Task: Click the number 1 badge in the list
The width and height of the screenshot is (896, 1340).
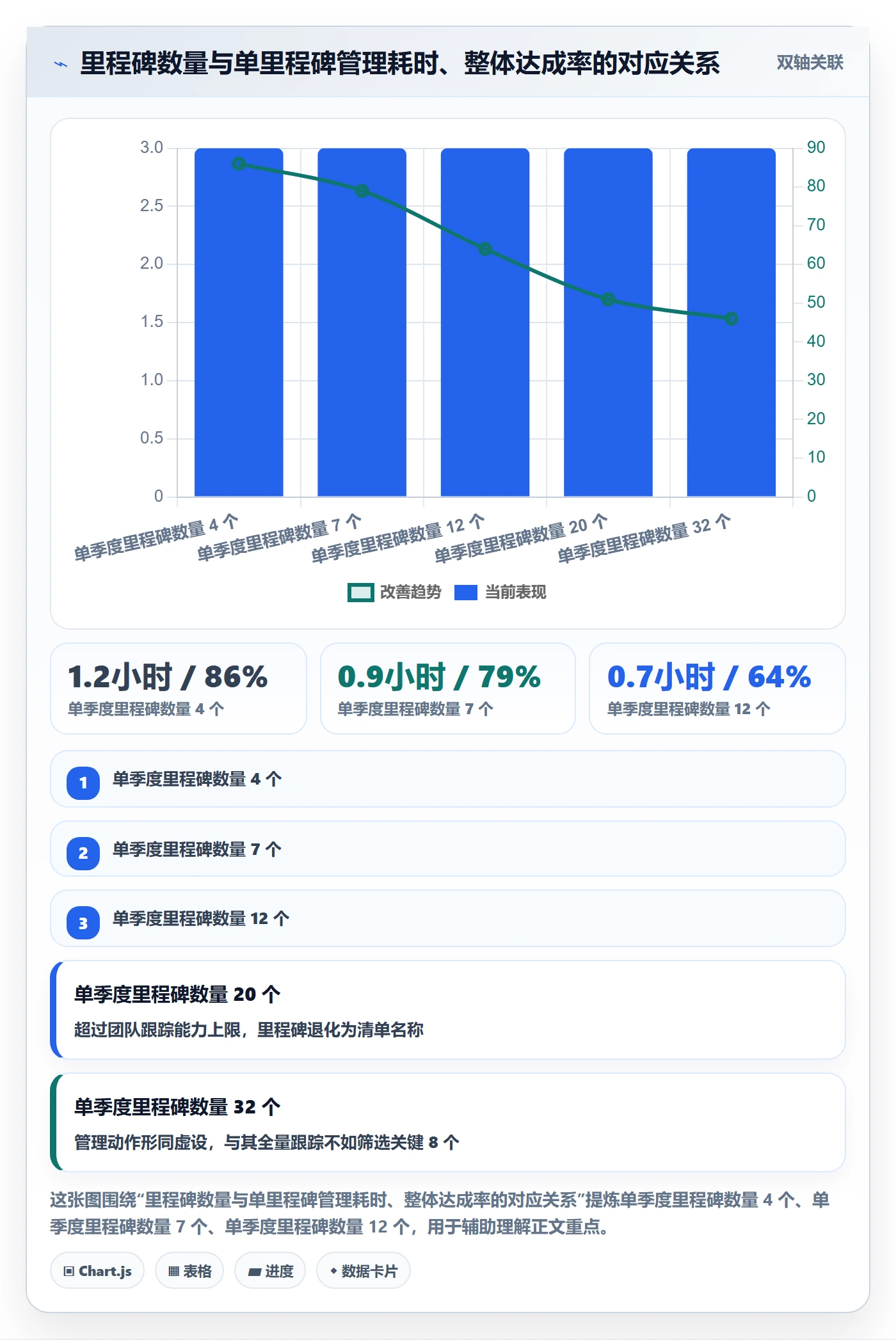Action: (x=83, y=783)
